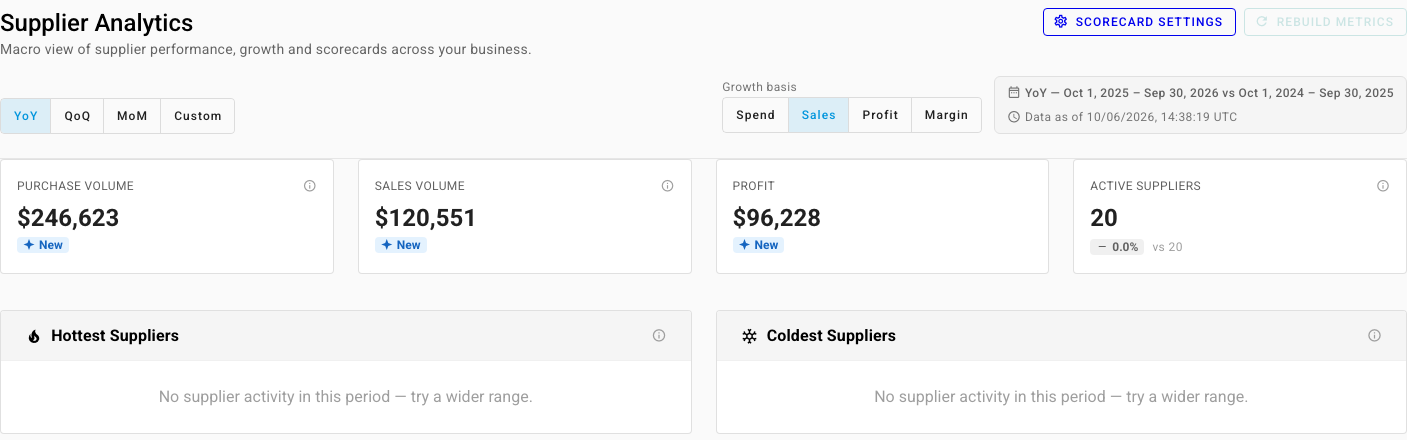Click the $96,228 profit value

pos(777,218)
